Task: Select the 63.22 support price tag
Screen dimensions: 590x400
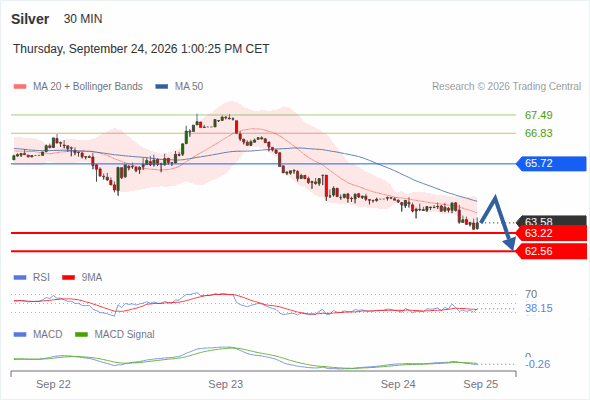Action: 551,233
